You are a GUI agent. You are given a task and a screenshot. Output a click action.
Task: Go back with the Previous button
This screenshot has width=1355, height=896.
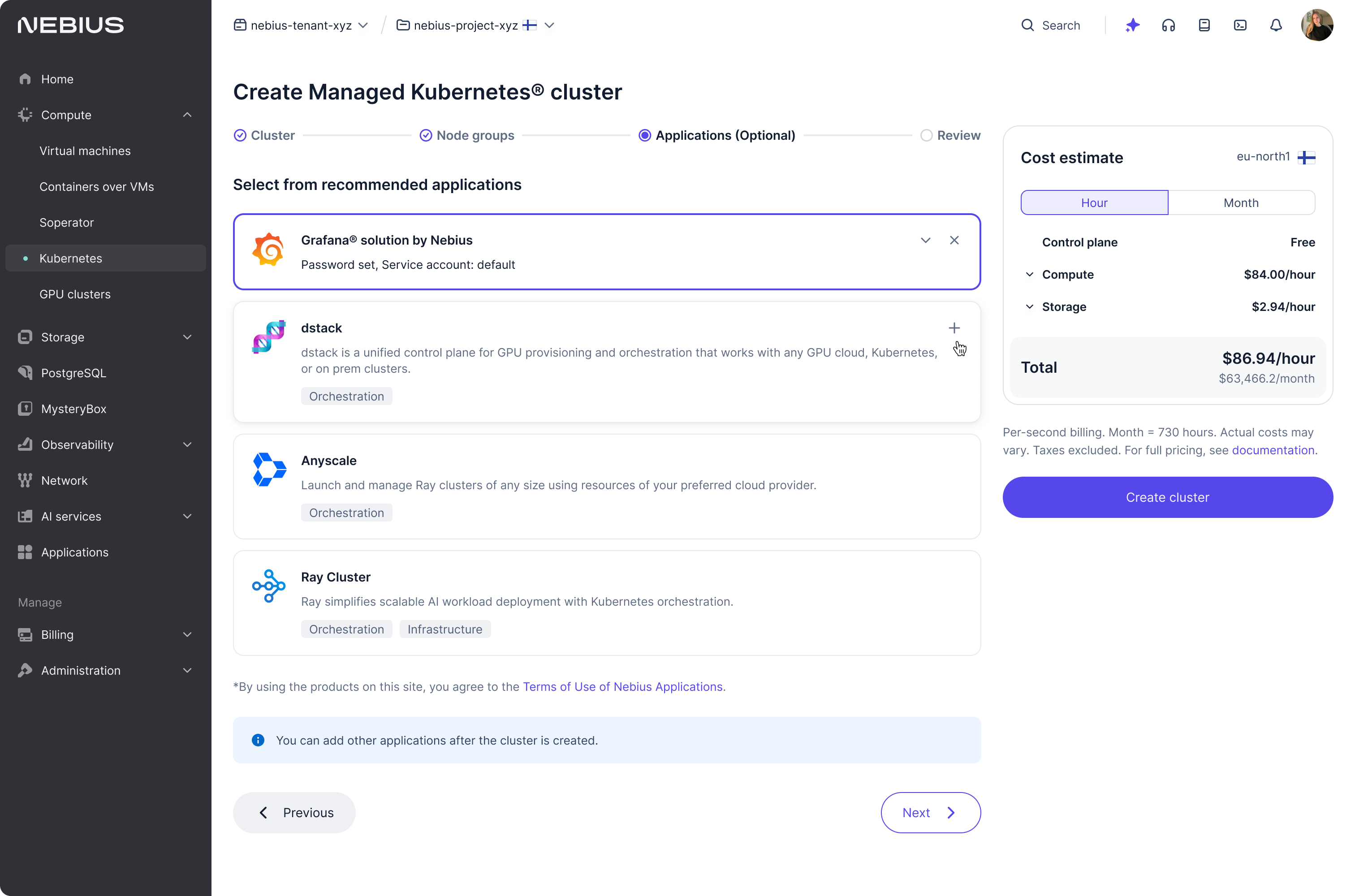click(x=294, y=813)
